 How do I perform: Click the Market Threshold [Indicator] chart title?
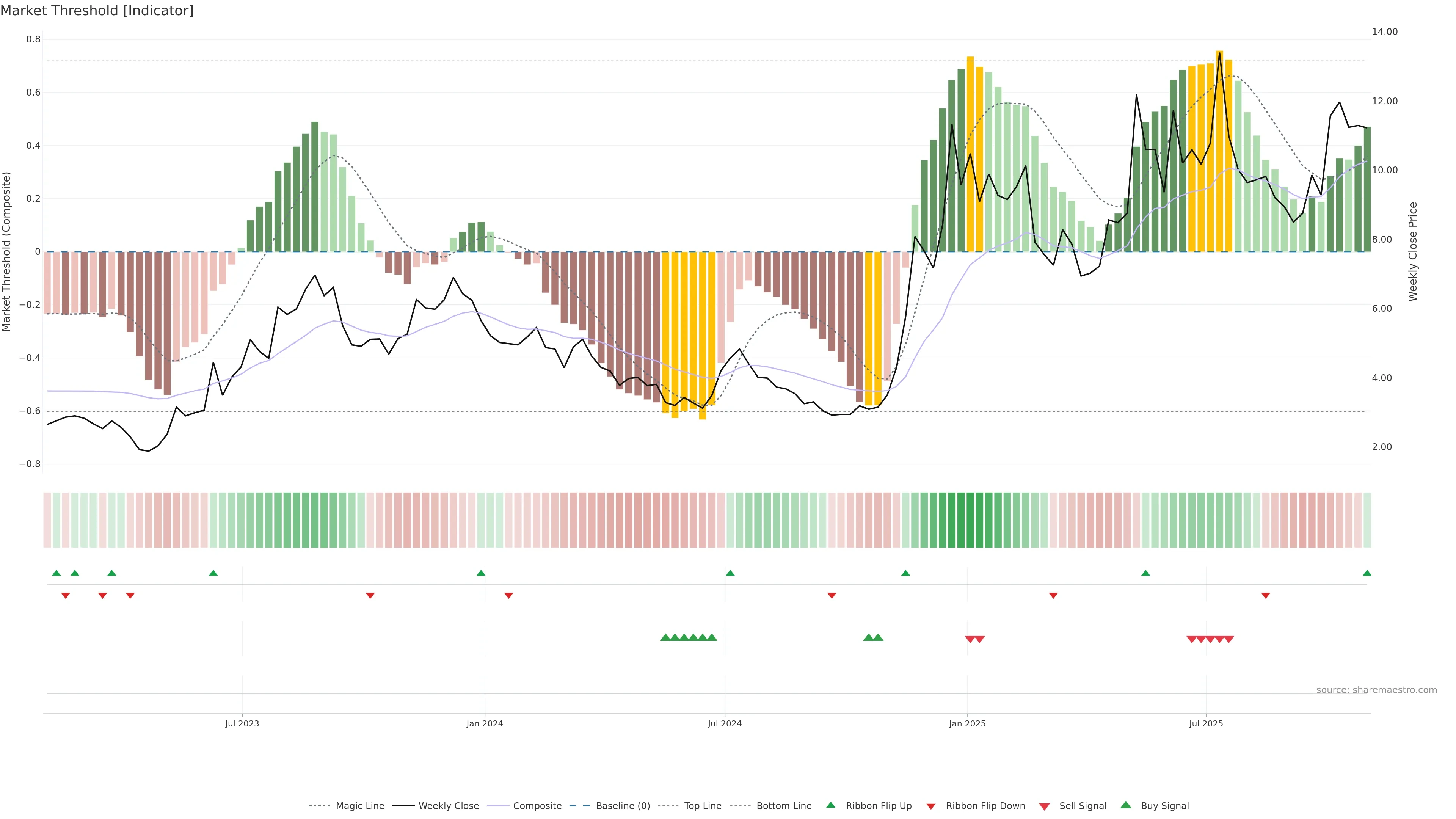[x=97, y=11]
